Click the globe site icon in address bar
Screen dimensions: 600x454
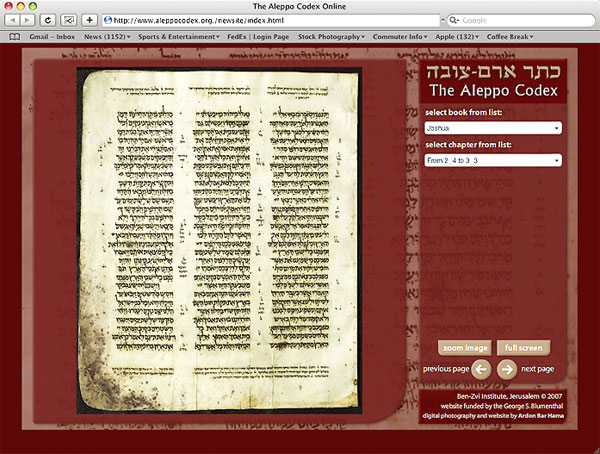click(108, 20)
